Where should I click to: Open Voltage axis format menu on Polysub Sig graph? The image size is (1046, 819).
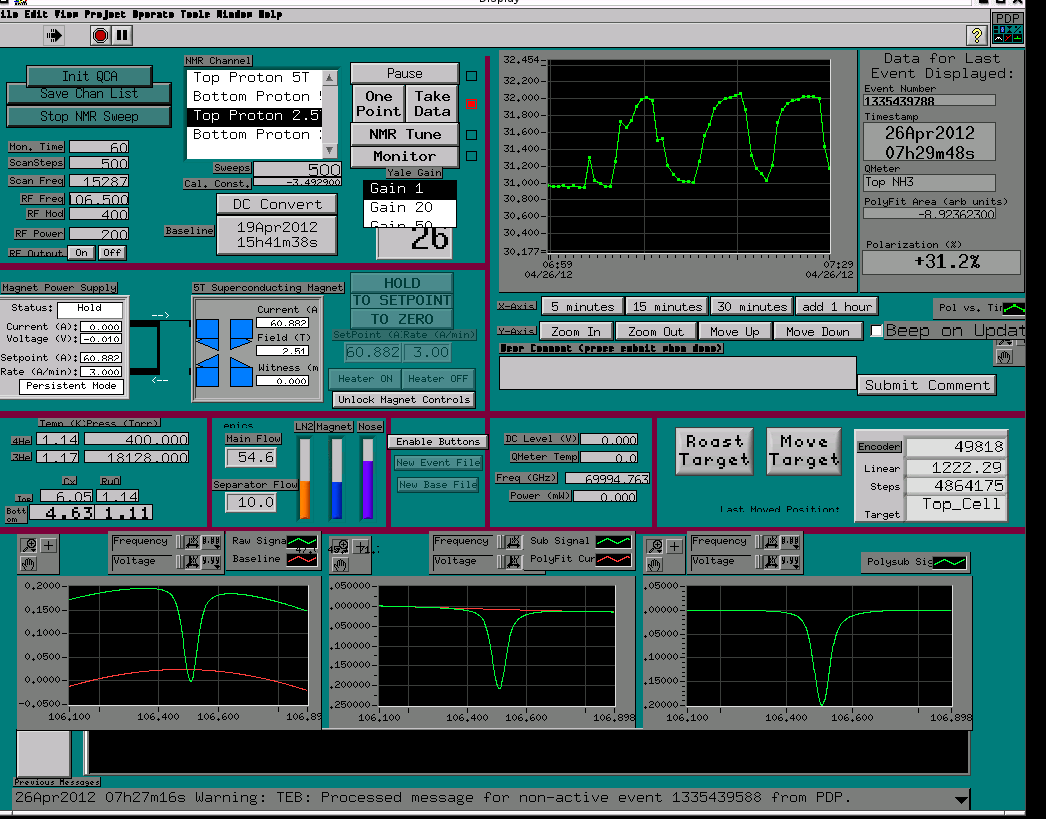790,562
